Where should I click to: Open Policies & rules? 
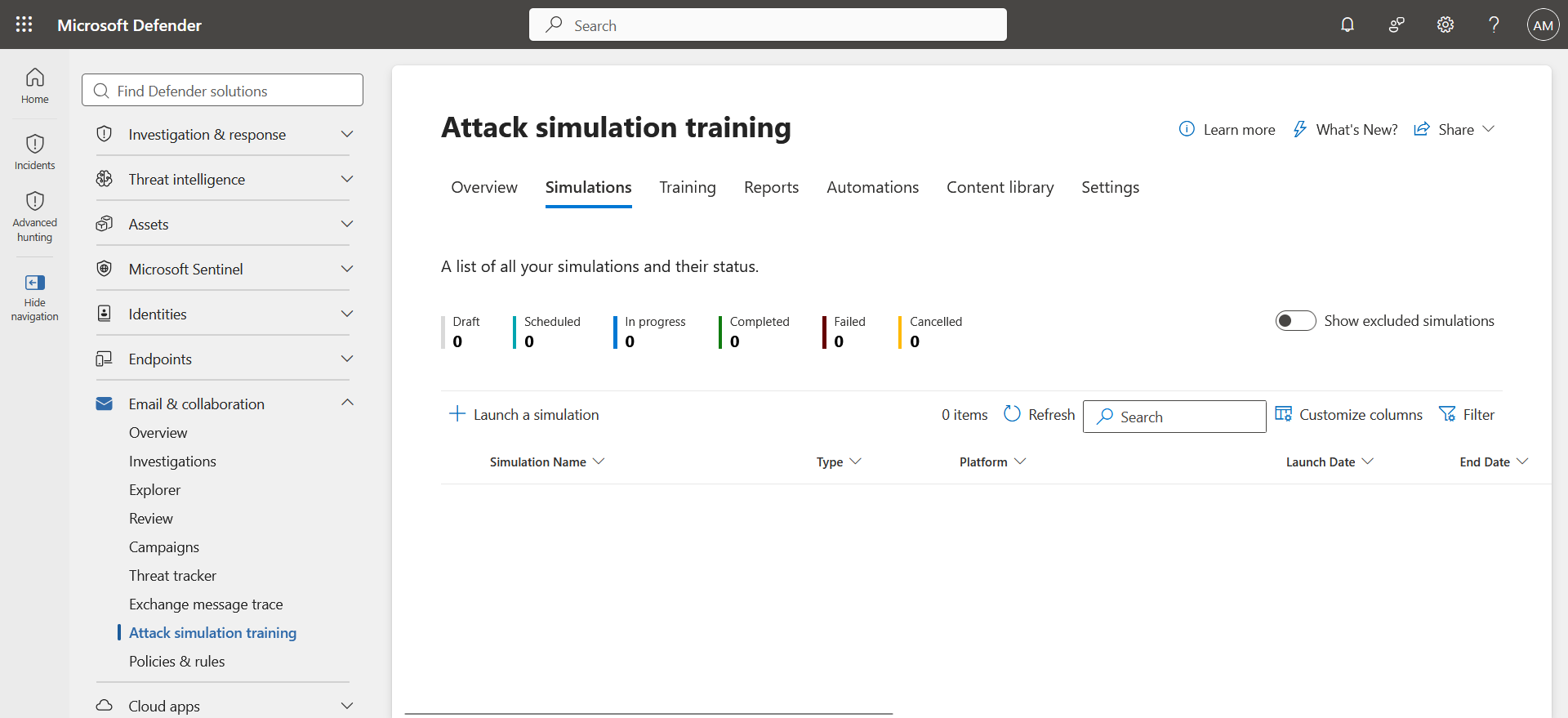click(176, 662)
